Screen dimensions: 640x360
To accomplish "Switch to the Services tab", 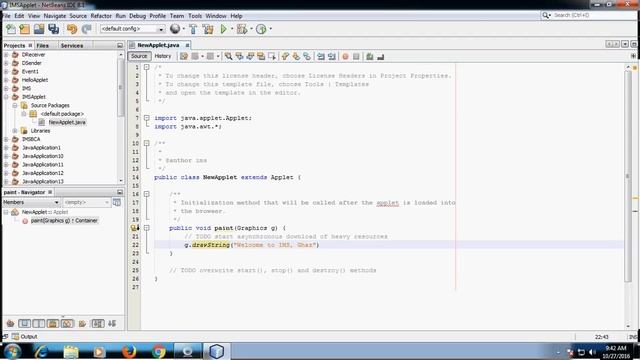I will (72, 46).
